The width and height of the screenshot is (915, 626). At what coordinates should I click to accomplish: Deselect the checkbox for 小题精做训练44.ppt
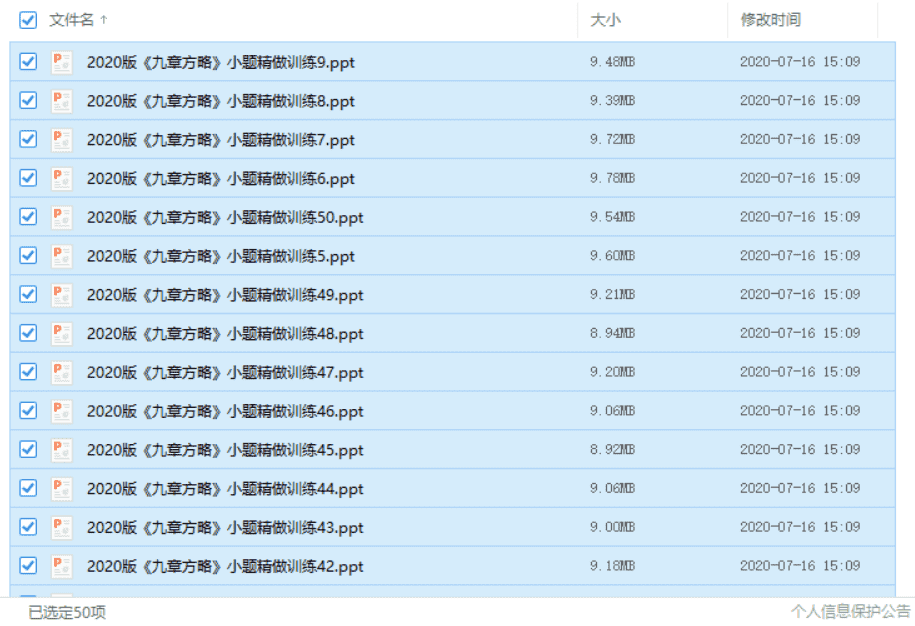coord(27,488)
